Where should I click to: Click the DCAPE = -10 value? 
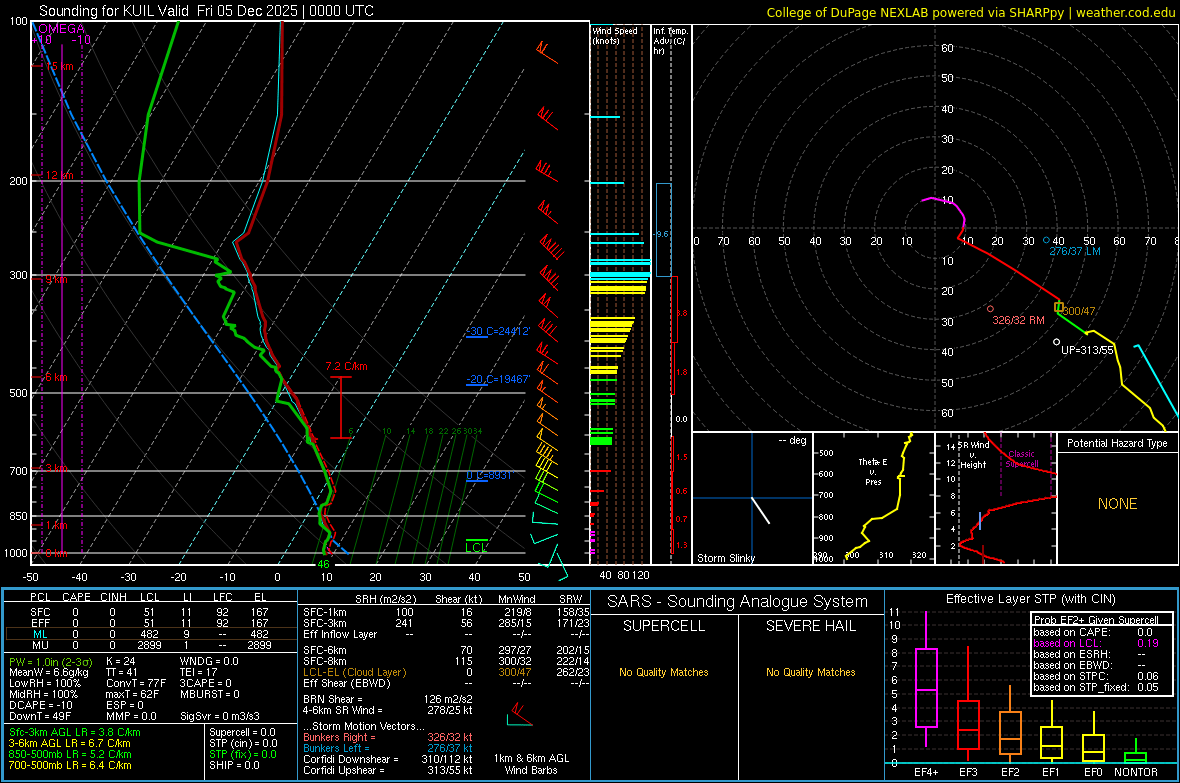pos(41,705)
